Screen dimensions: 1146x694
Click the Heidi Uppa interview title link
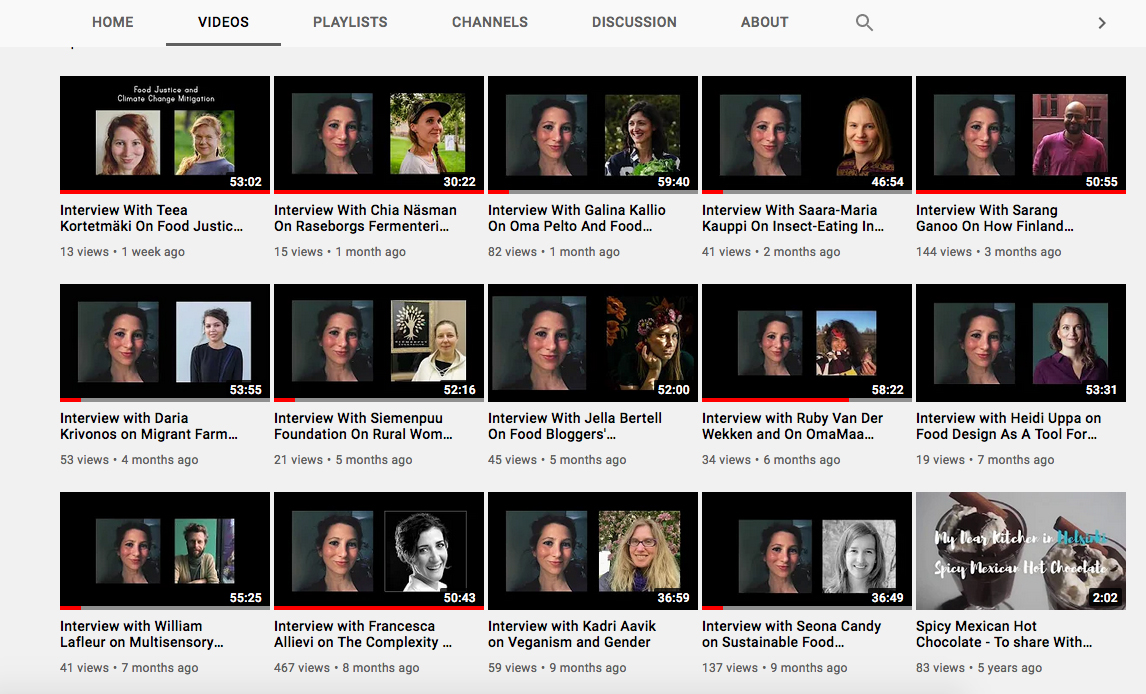coord(1008,426)
